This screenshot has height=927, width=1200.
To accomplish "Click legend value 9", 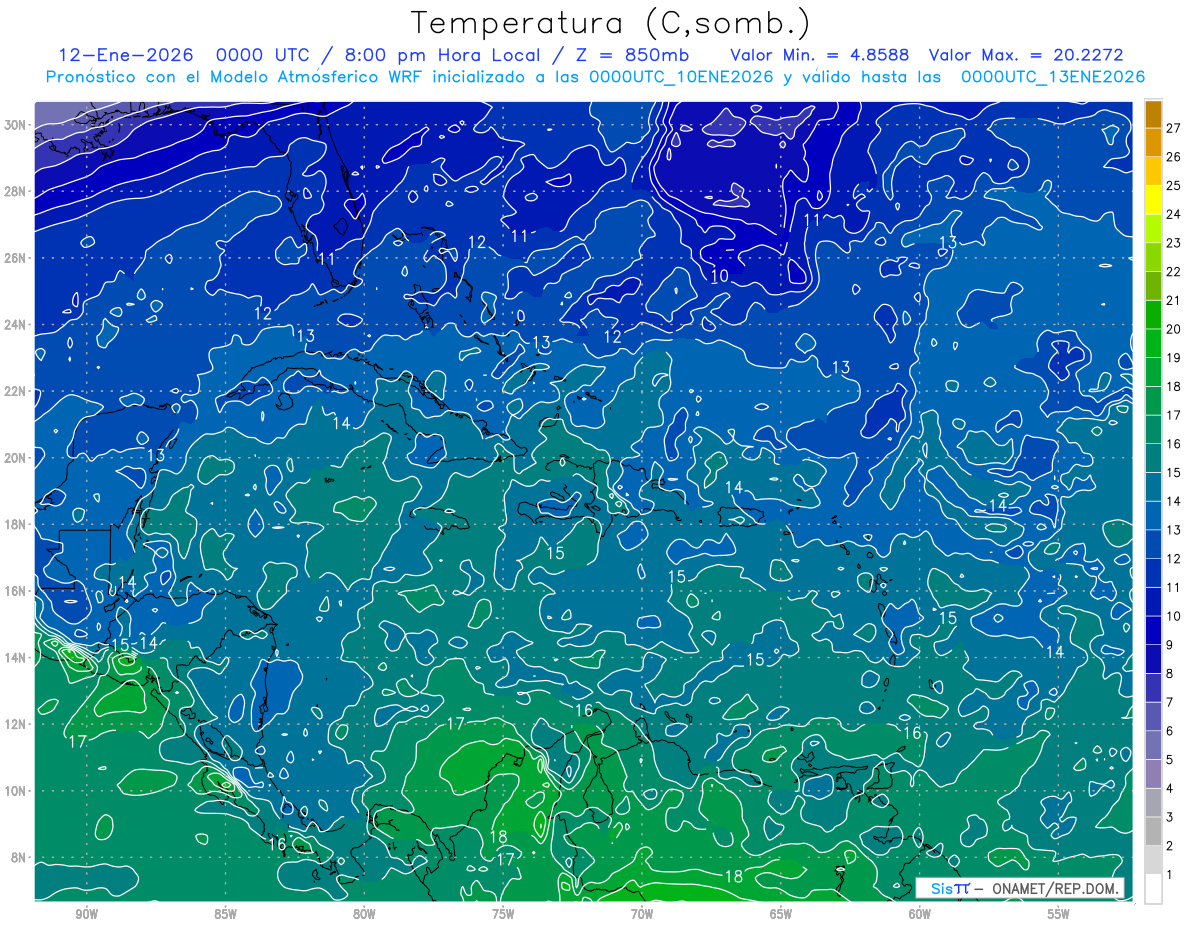I will pos(1170,645).
